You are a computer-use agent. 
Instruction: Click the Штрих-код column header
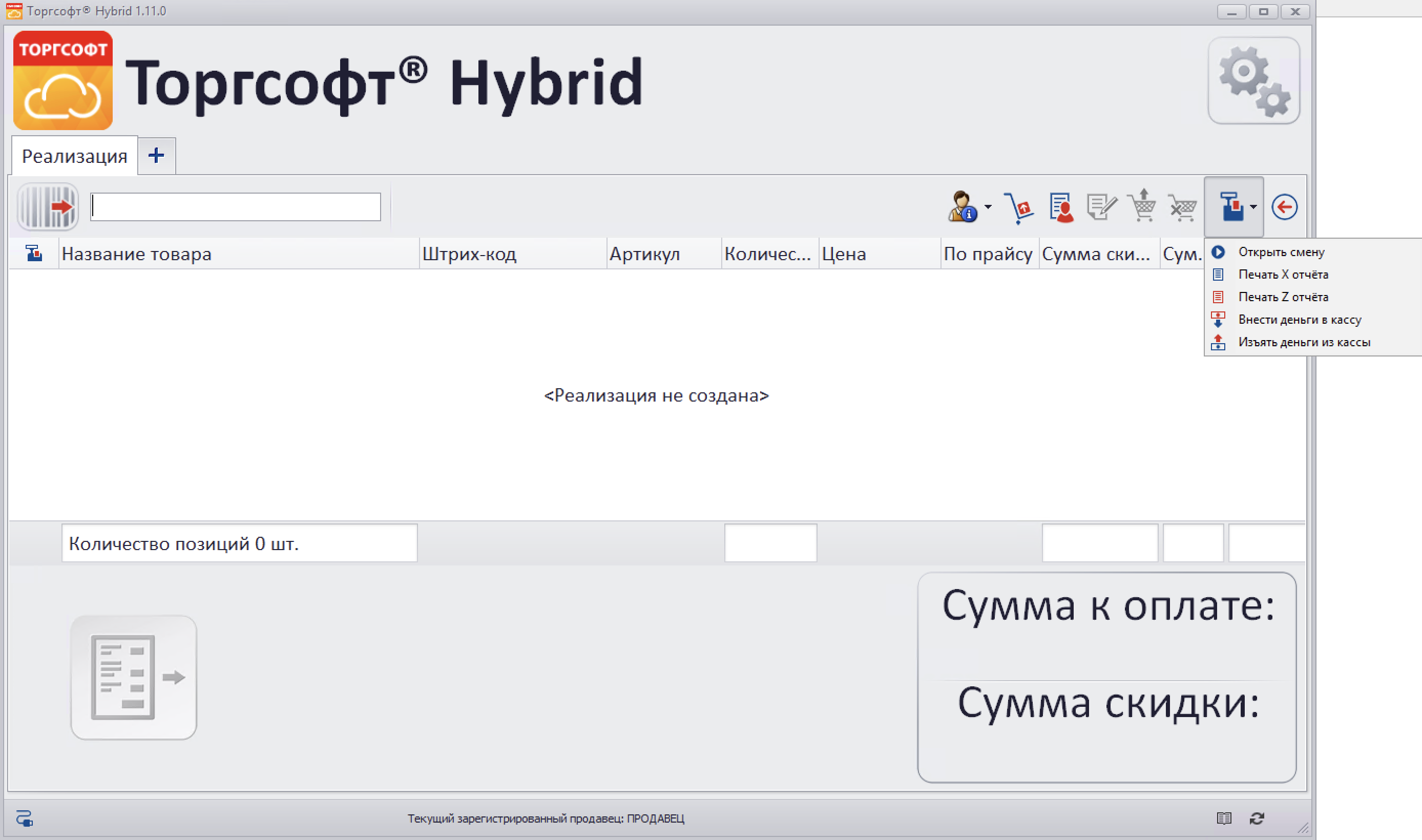click(513, 254)
